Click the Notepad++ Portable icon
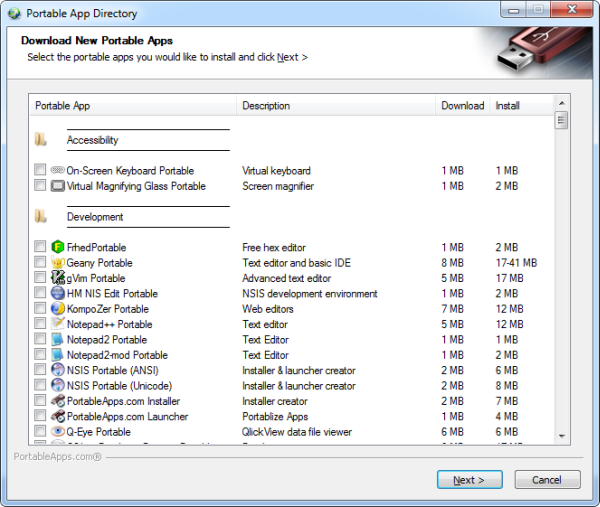This screenshot has width=600, height=507. click(x=57, y=324)
